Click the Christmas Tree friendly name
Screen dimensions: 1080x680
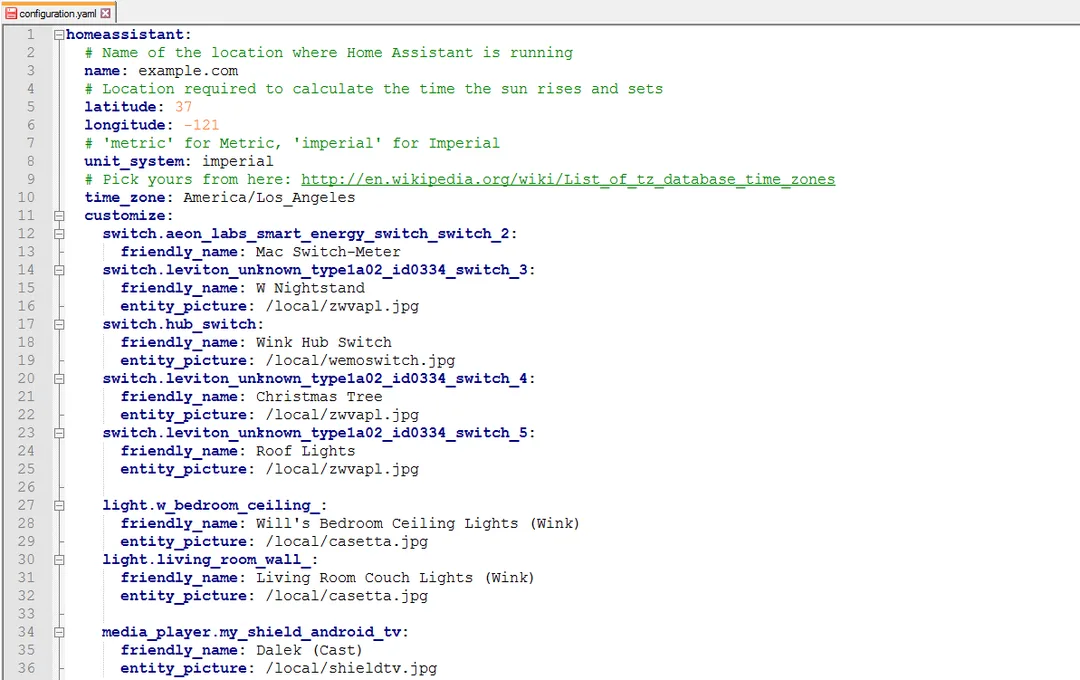point(319,397)
